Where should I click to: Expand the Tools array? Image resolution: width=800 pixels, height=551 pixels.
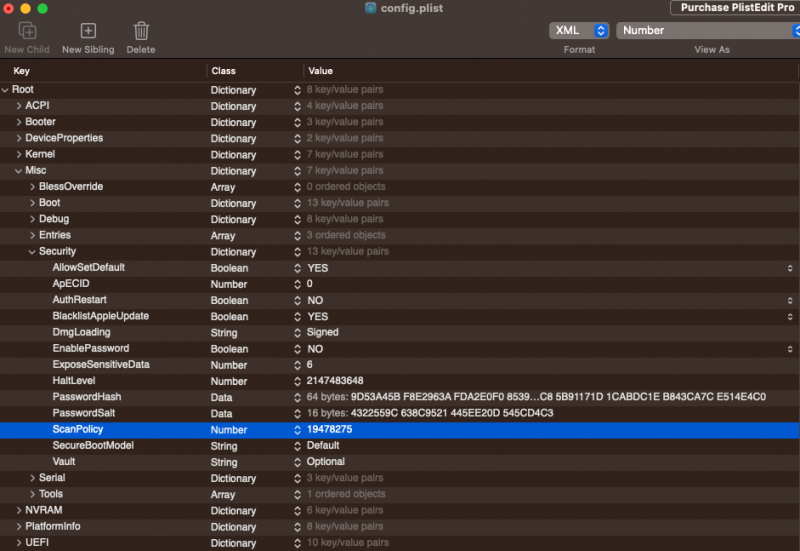tap(33, 494)
